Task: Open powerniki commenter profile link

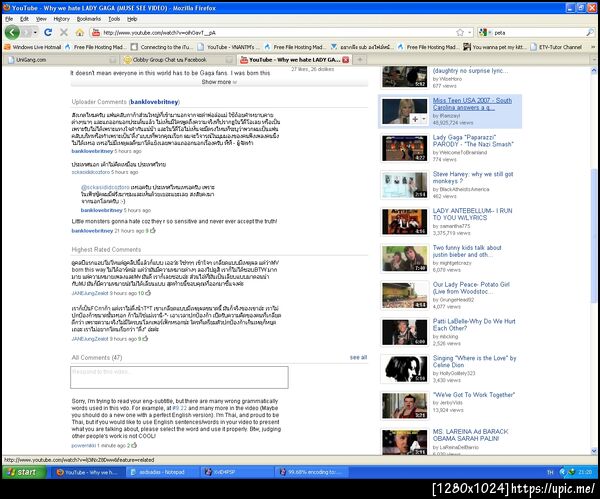Action: 83,445
